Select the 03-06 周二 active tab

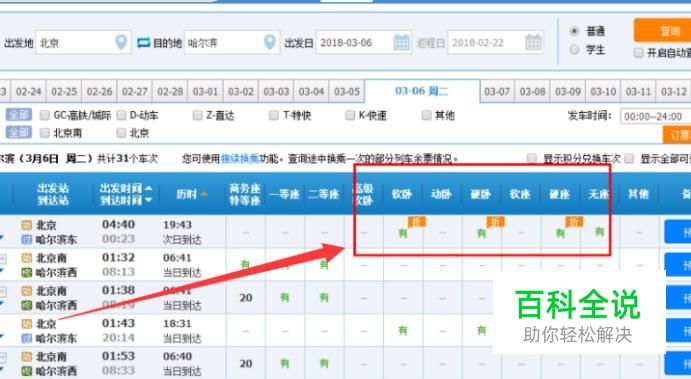pyautogui.click(x=422, y=91)
